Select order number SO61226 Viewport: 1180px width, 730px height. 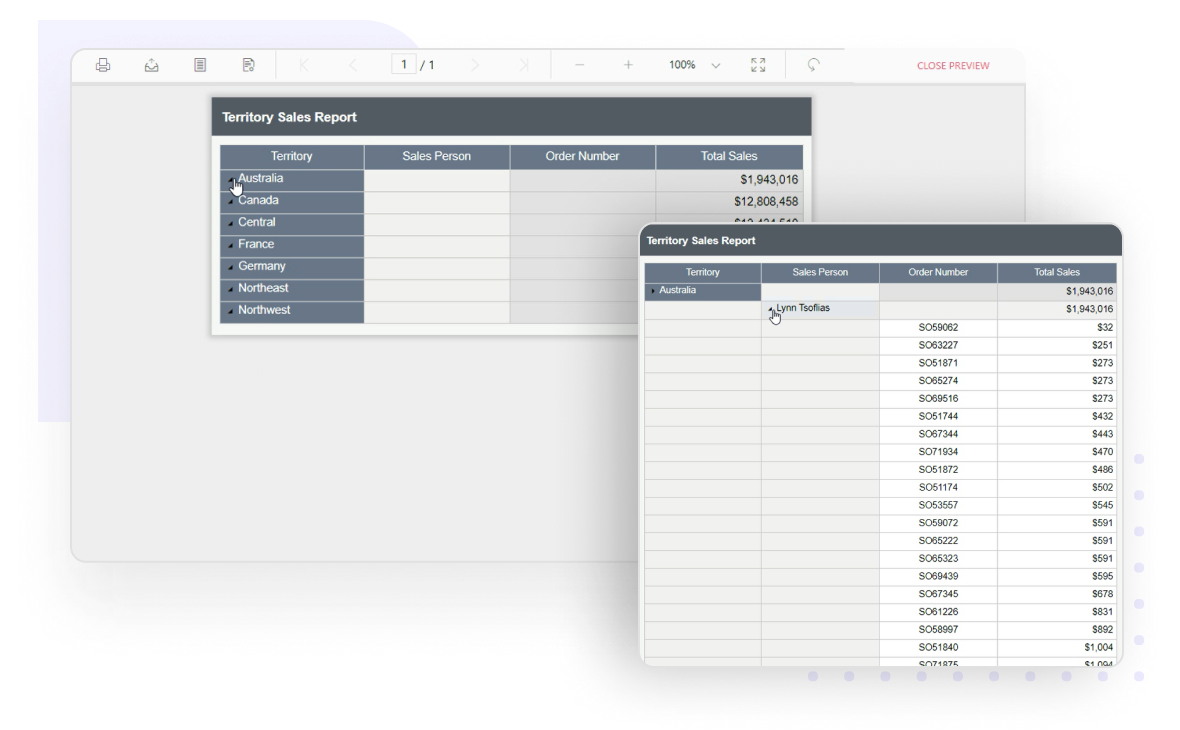938,612
